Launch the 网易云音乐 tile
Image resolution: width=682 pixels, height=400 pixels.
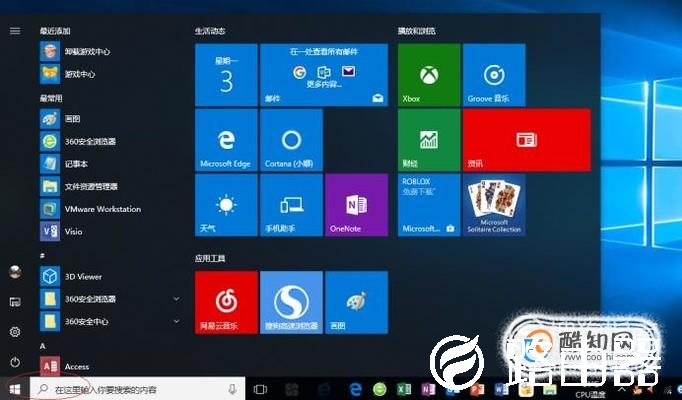click(x=226, y=302)
